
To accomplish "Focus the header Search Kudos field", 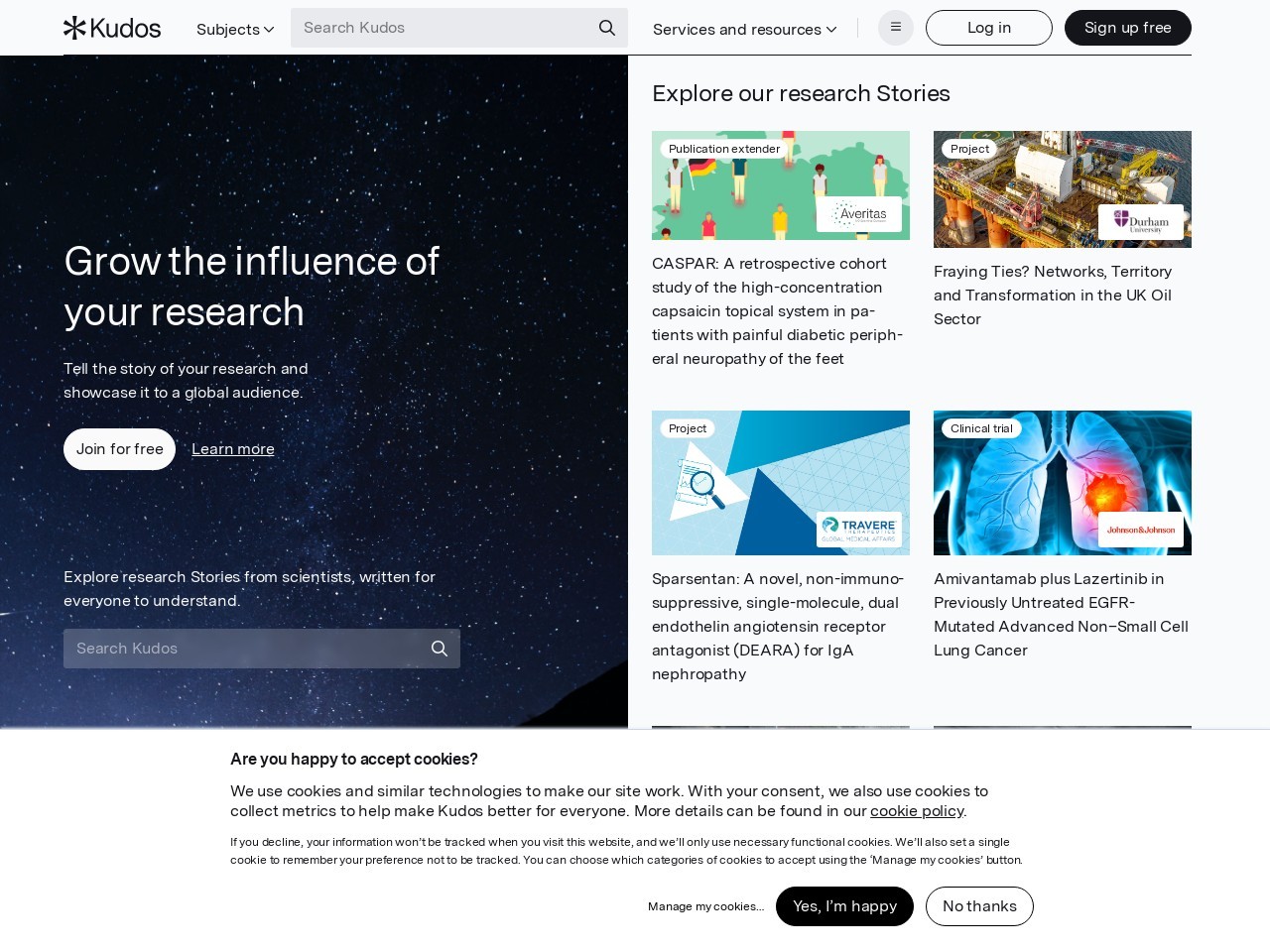I will point(442,28).
